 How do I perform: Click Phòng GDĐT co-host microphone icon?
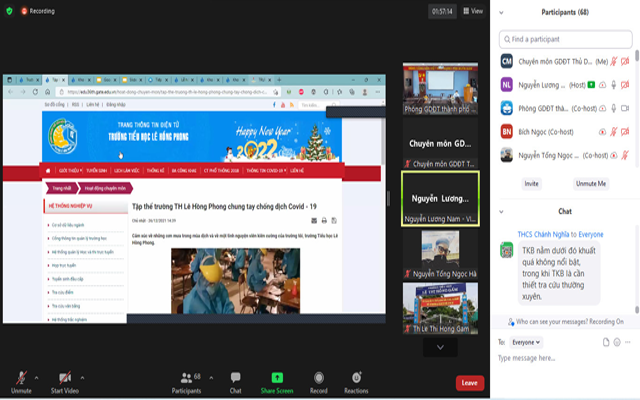point(613,108)
